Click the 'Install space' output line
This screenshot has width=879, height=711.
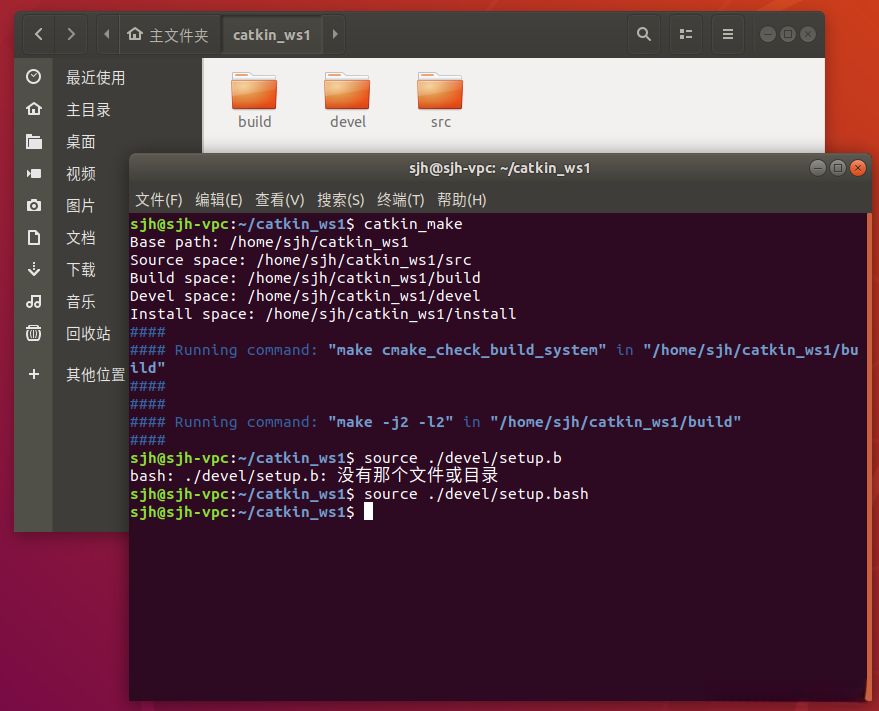[323, 314]
